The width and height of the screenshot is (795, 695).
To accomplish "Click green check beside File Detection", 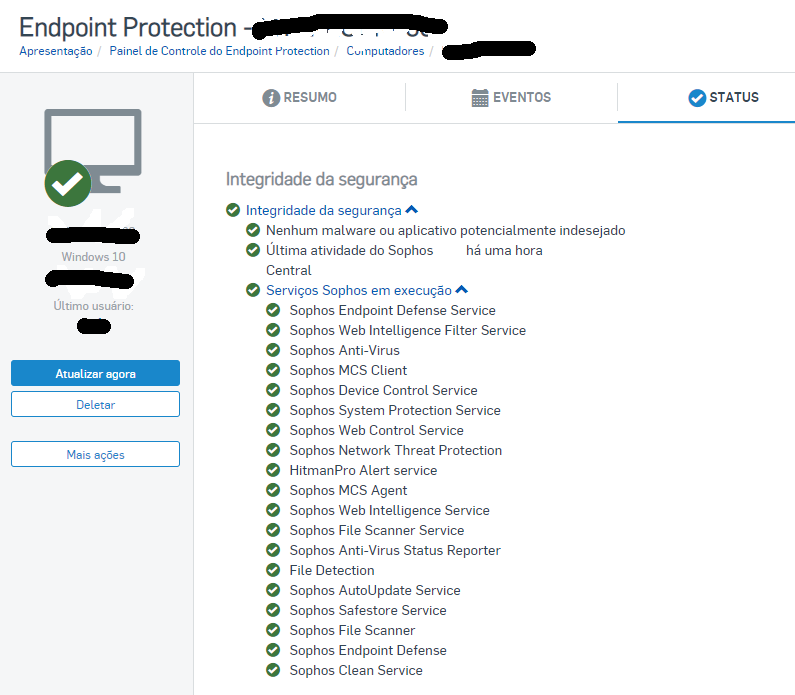I will [273, 570].
